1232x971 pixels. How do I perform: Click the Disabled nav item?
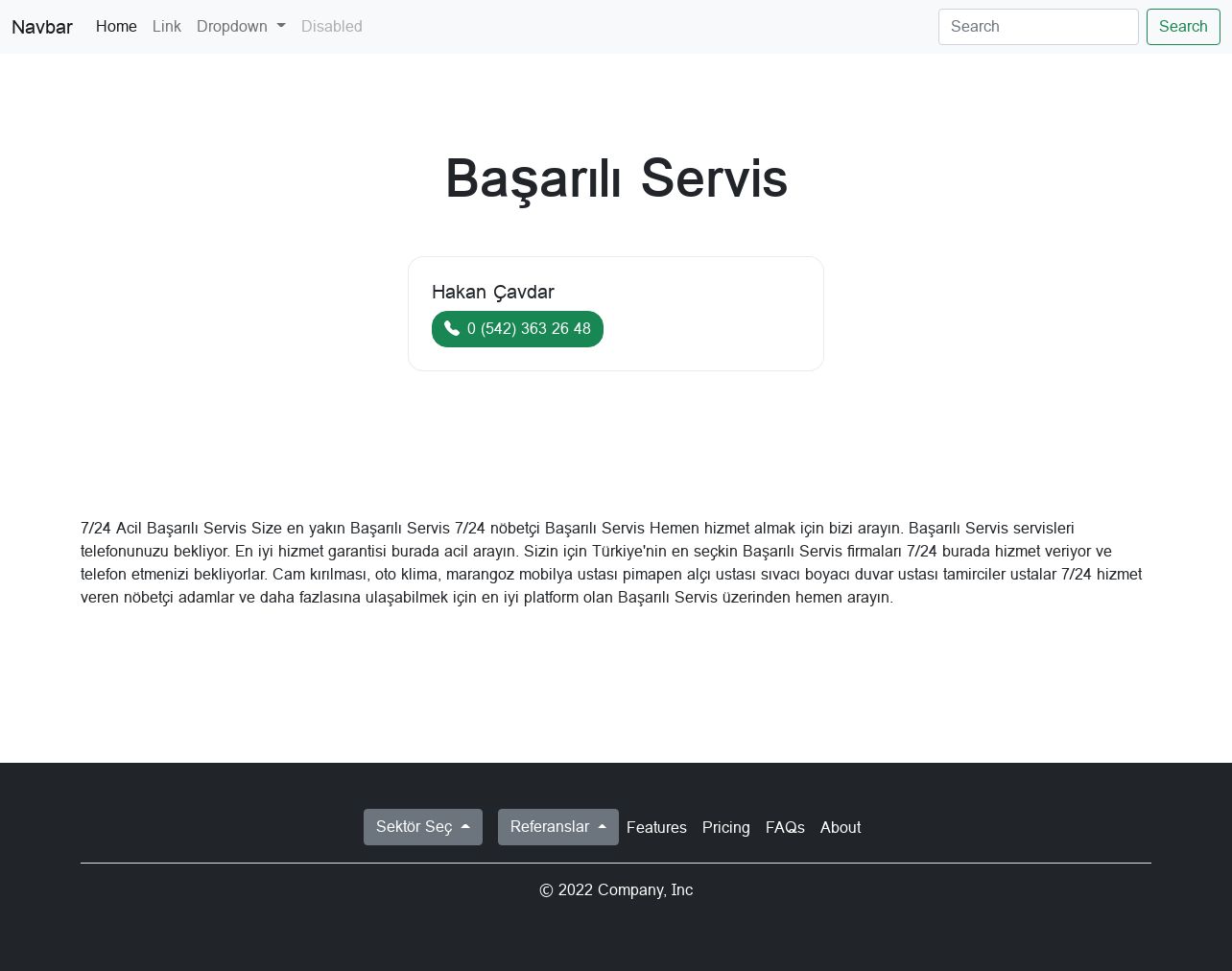pyautogui.click(x=332, y=27)
